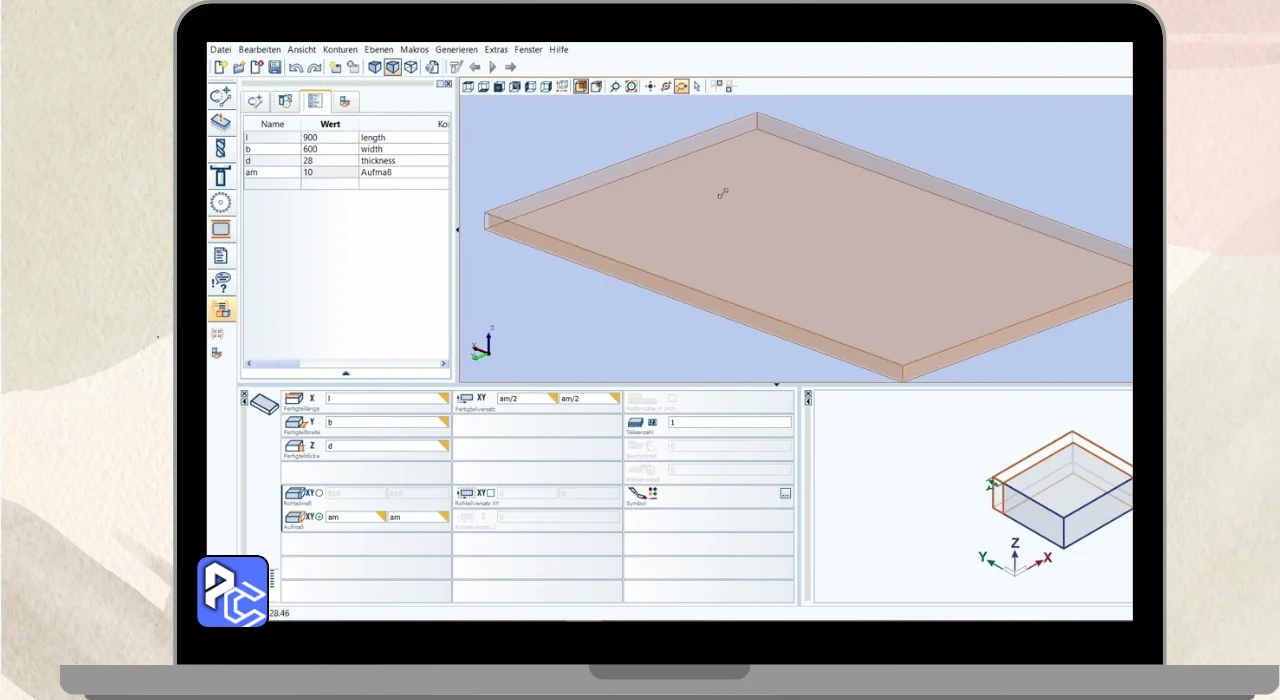The height and width of the screenshot is (700, 1280).
Task: Select the saw blade tool in sidebar
Action: point(221,203)
